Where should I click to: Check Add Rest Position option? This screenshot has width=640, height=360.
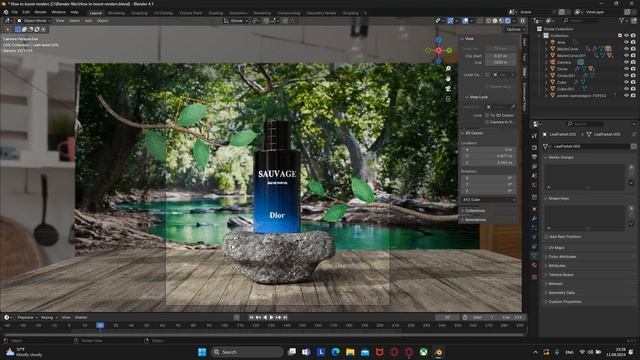[547, 237]
